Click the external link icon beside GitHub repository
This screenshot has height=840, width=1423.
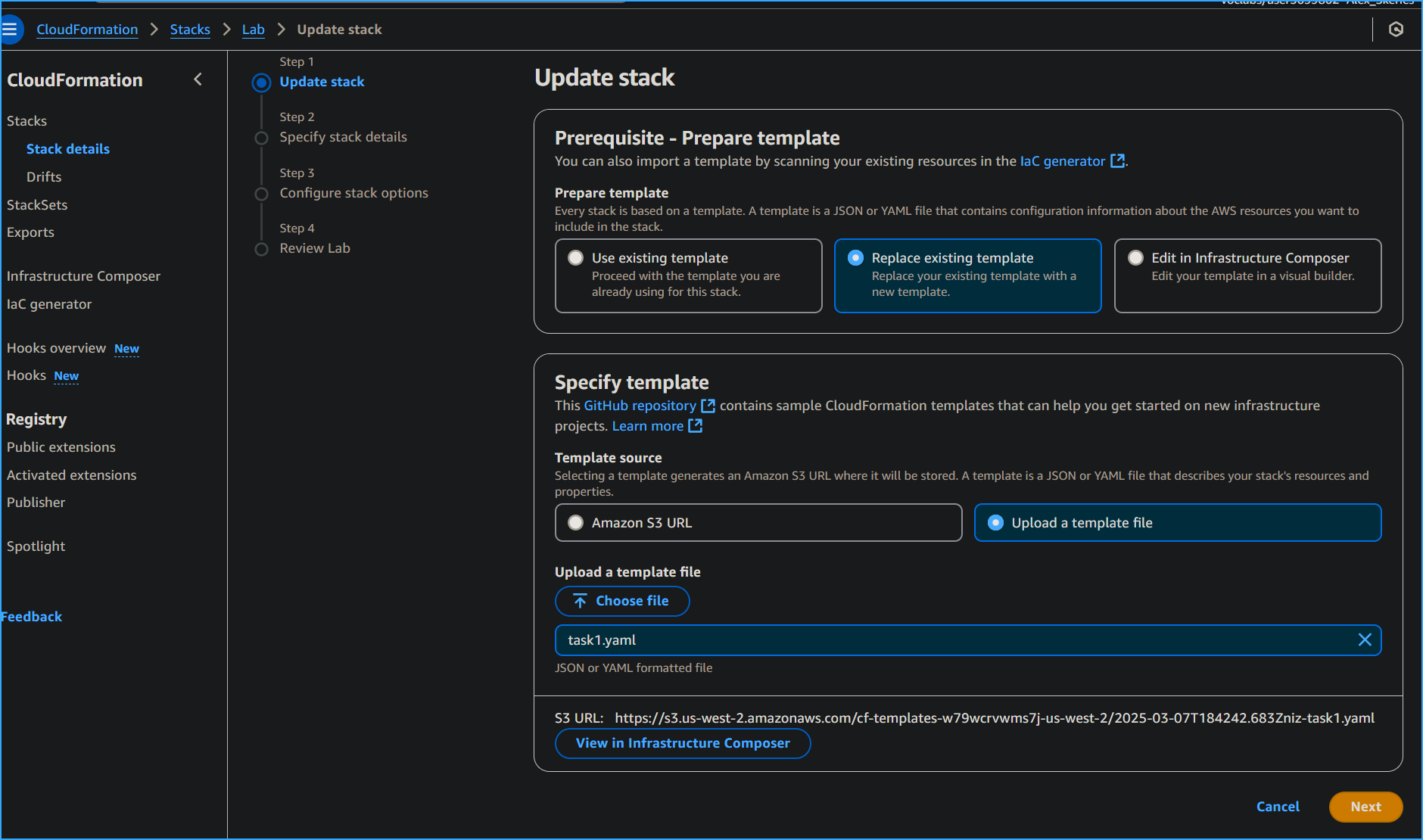tap(708, 406)
